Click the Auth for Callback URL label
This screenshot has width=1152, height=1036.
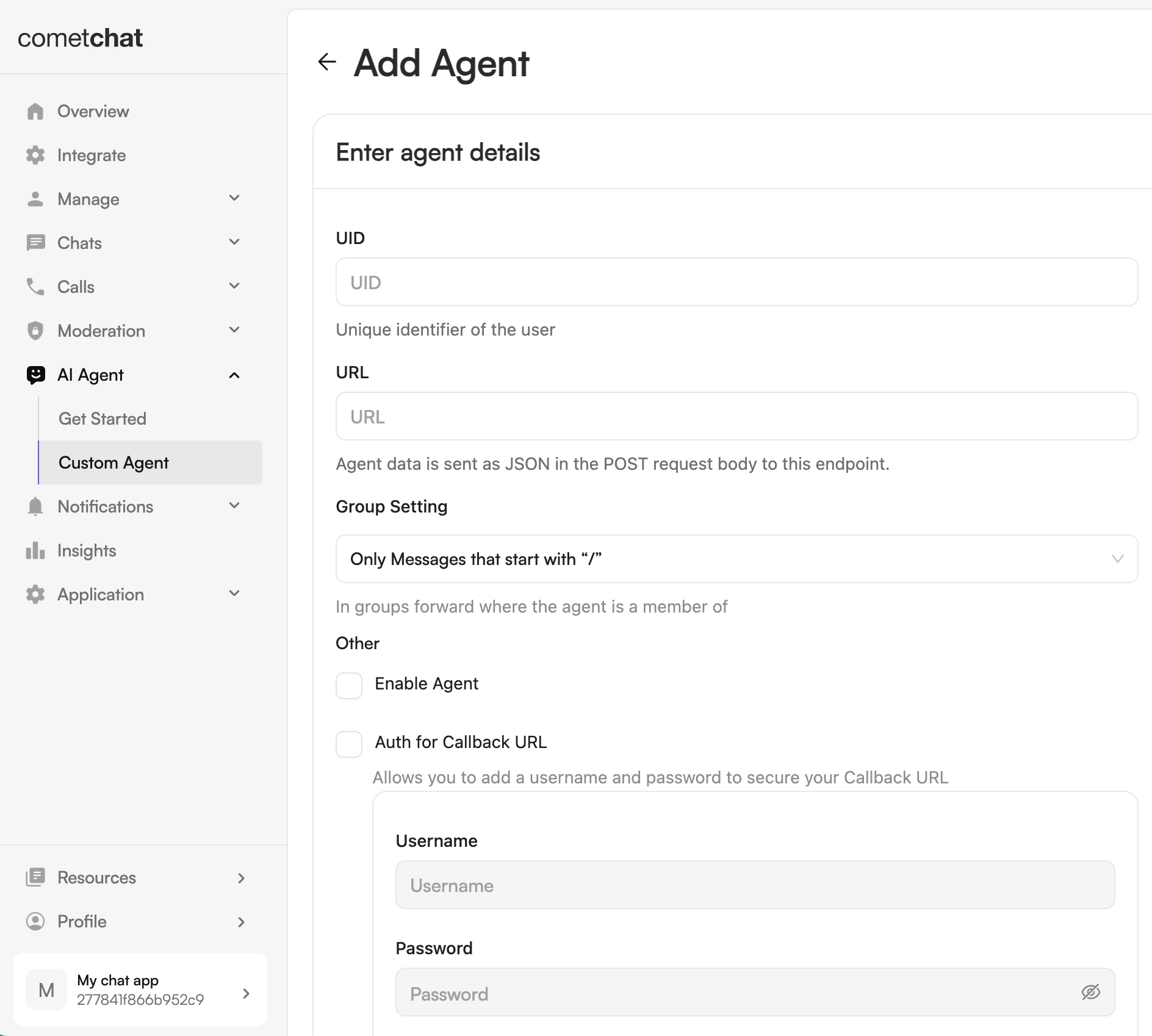461,742
